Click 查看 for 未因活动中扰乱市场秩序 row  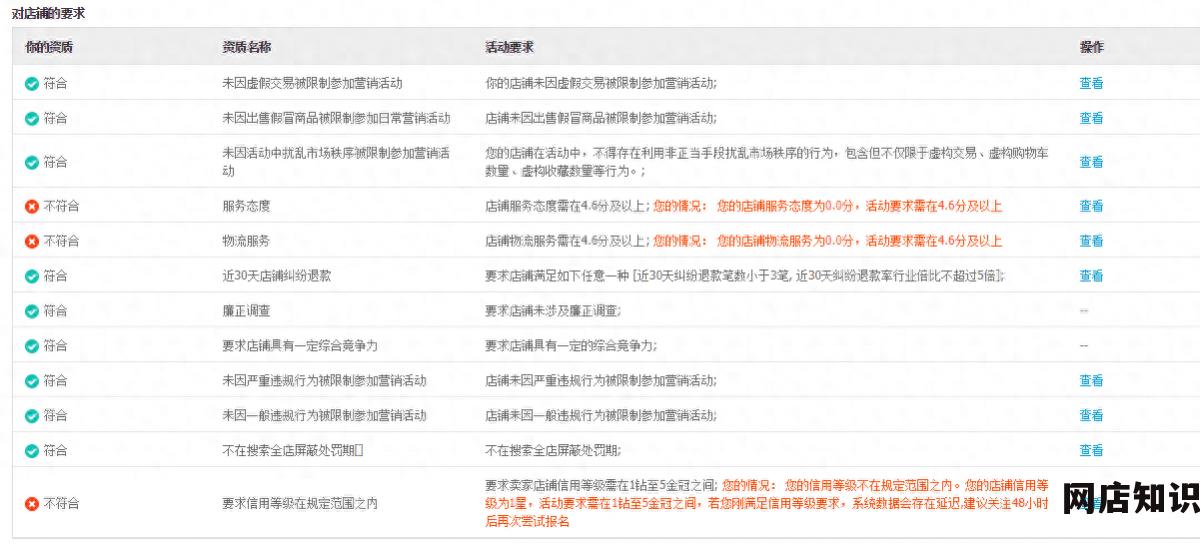click(x=1091, y=162)
